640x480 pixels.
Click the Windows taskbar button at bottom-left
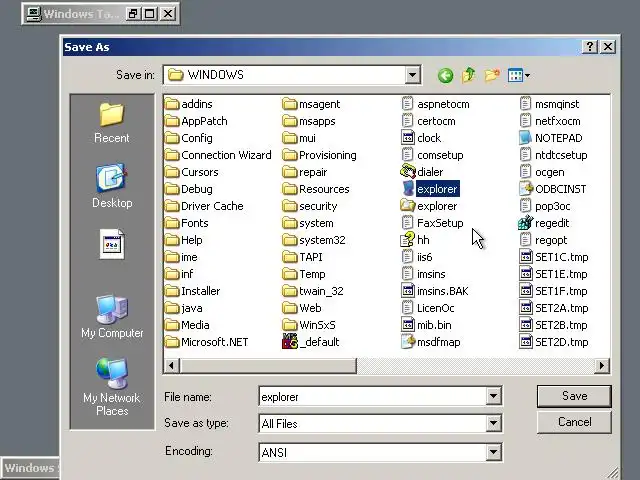30,468
